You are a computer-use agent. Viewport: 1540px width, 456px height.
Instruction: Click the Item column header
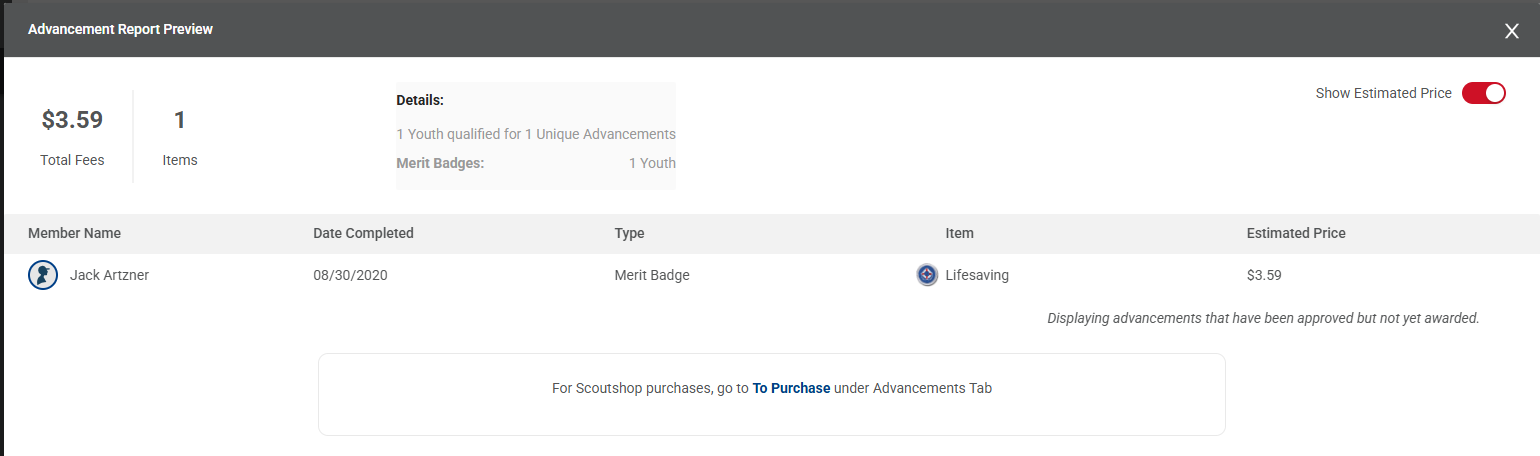click(959, 233)
